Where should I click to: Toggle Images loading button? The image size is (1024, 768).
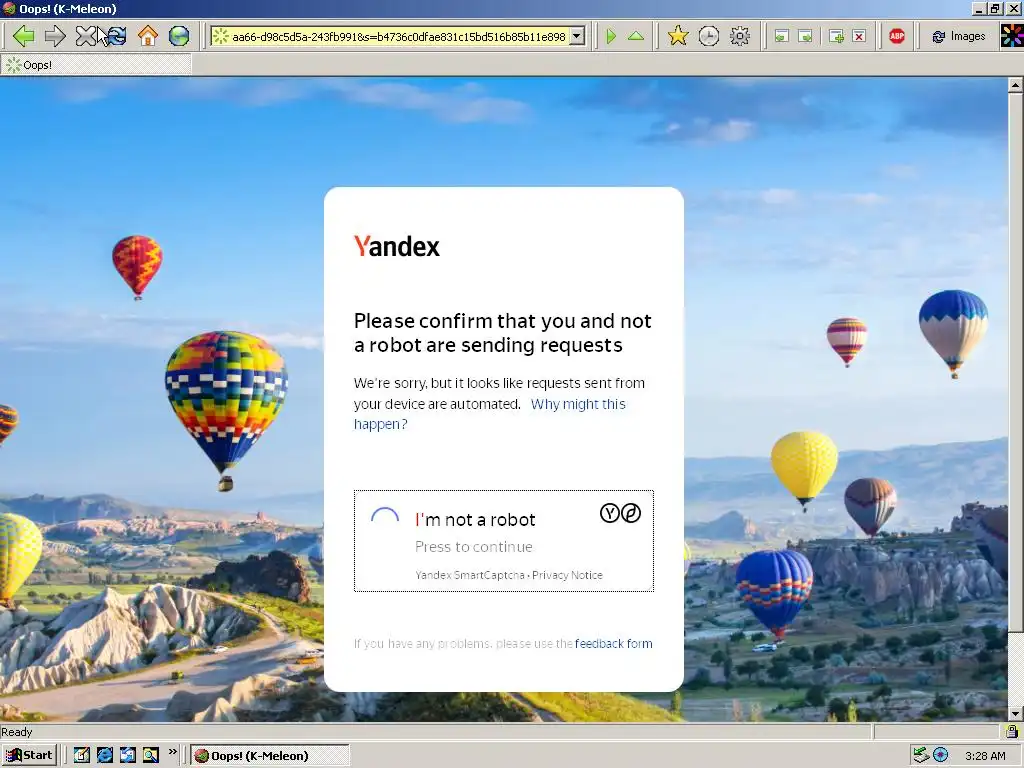pyautogui.click(x=958, y=37)
